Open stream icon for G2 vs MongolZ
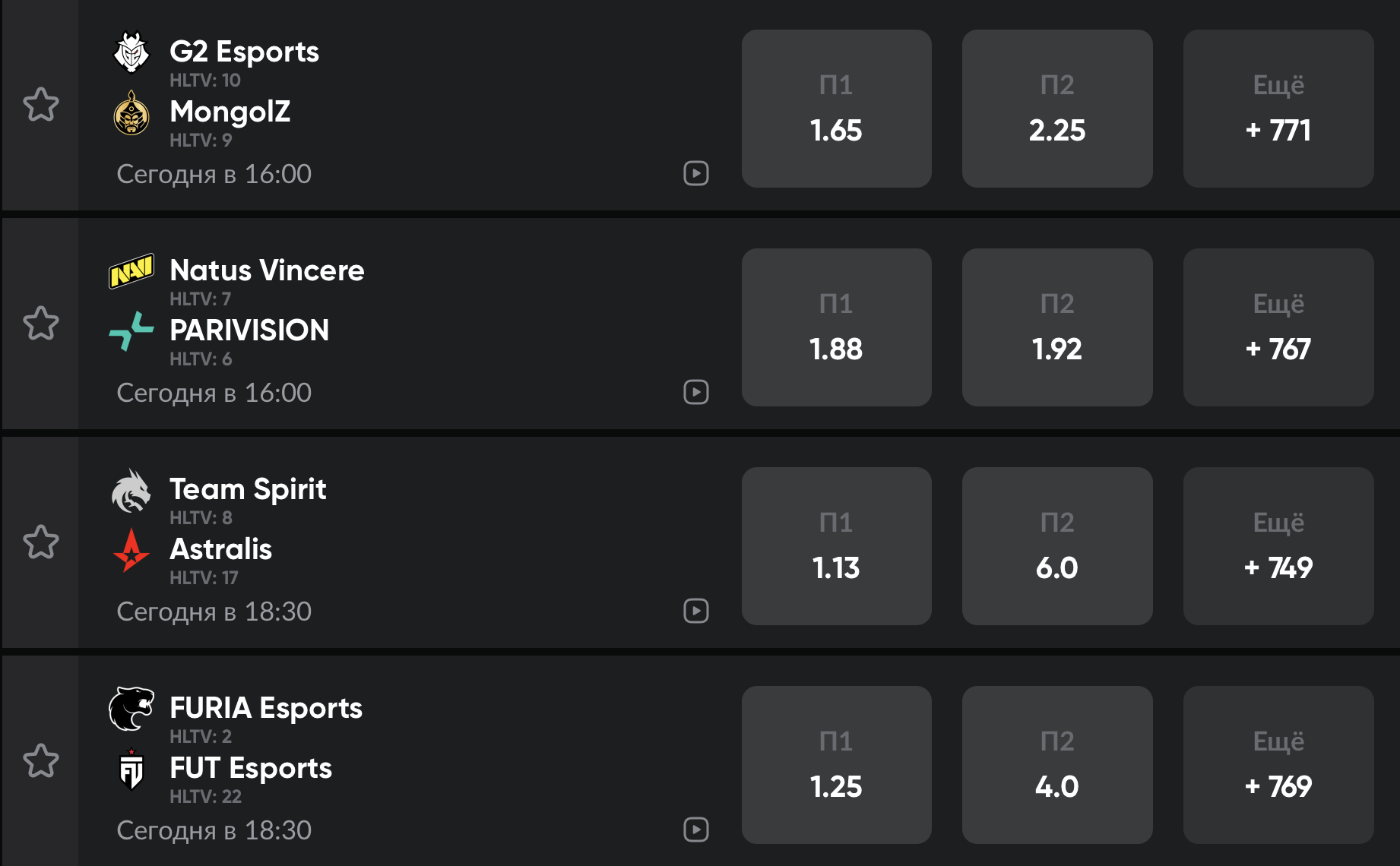Screen dimensions: 1400x866 tap(695, 174)
